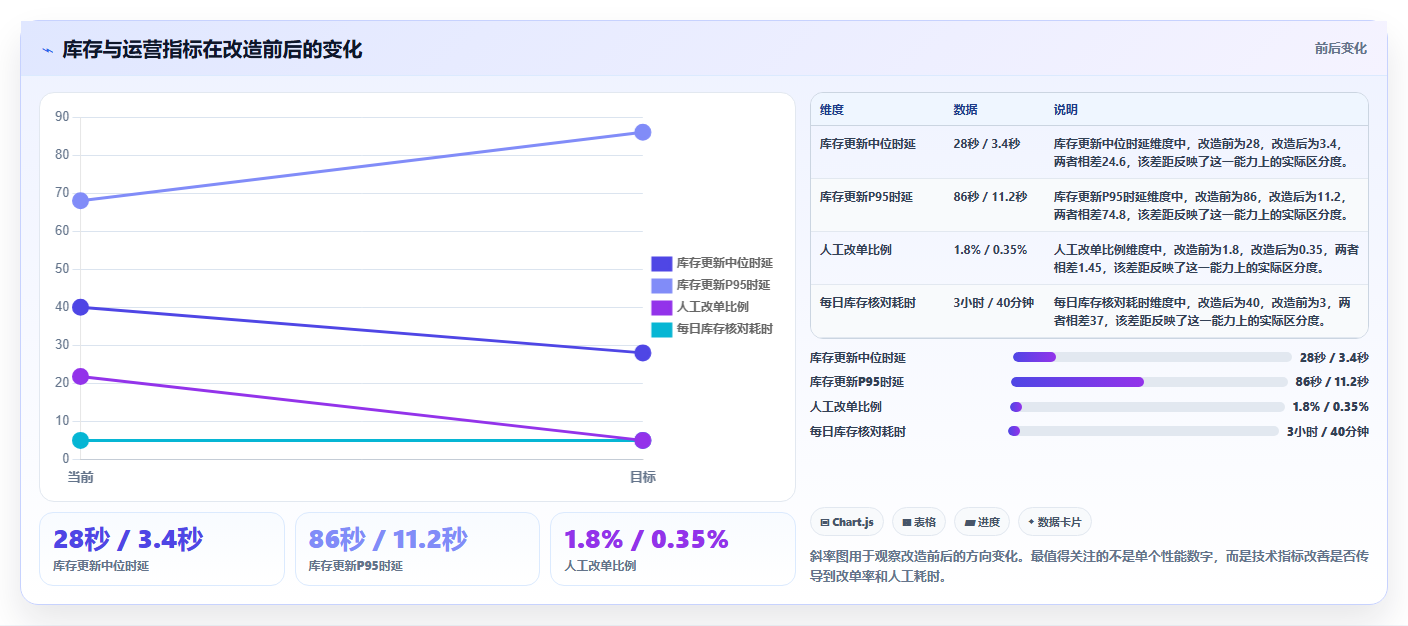Select the 库存更新P95时延 table row name

866,197
